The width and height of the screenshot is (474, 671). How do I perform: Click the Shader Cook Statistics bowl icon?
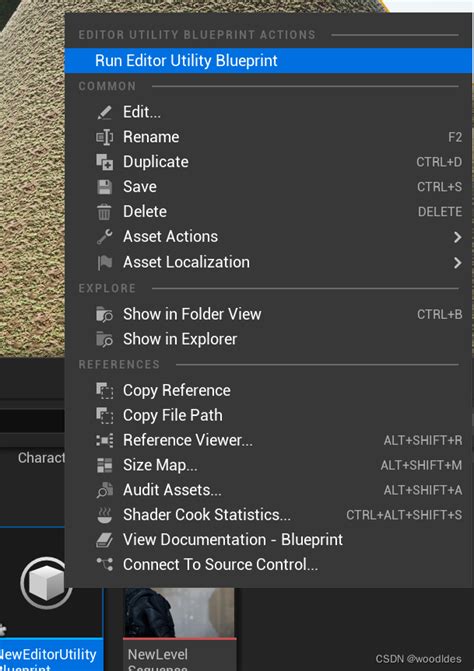[x=104, y=515]
